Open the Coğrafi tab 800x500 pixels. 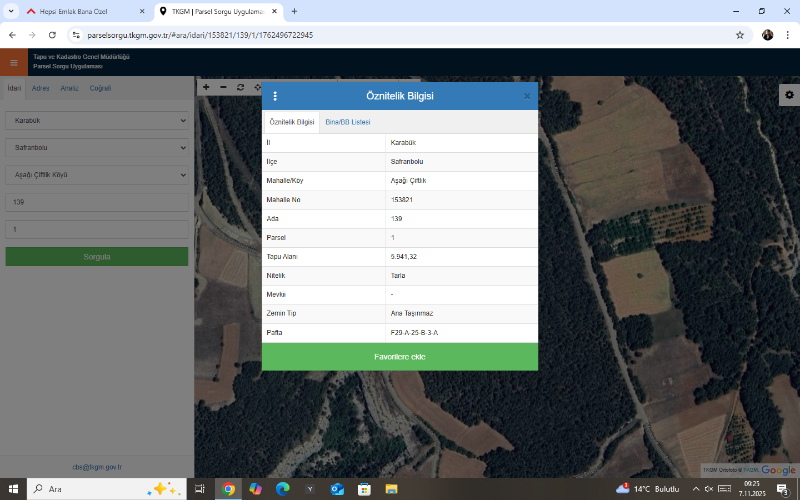100,88
